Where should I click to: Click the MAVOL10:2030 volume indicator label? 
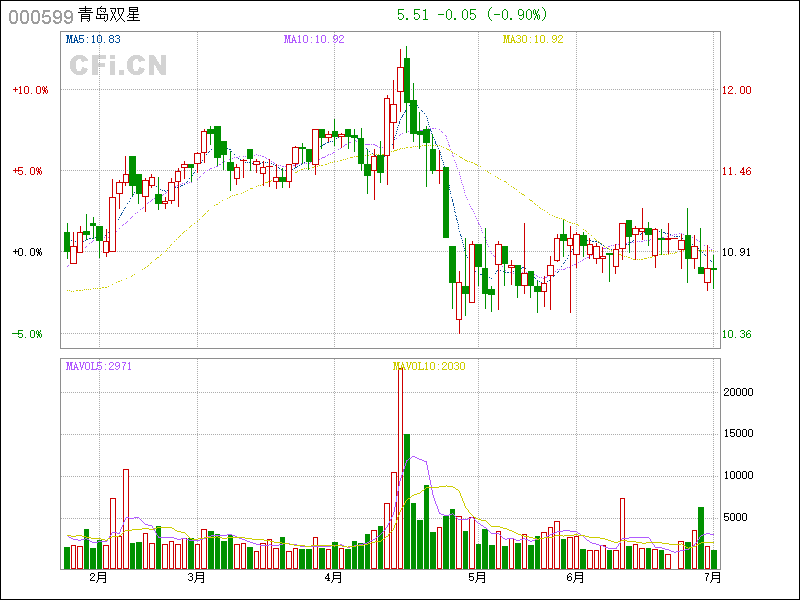429,366
